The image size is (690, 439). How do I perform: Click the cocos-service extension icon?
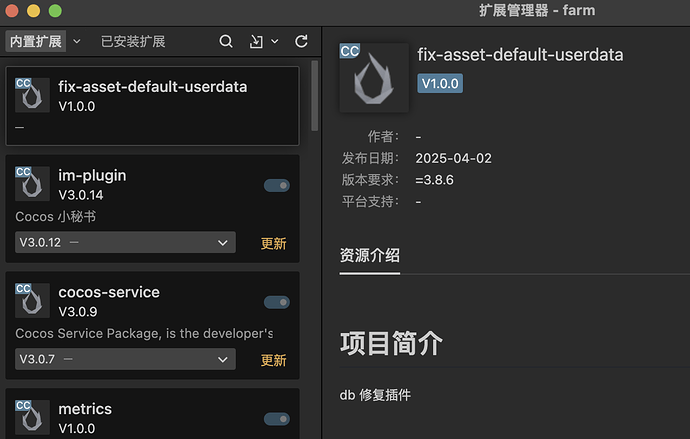(32, 300)
